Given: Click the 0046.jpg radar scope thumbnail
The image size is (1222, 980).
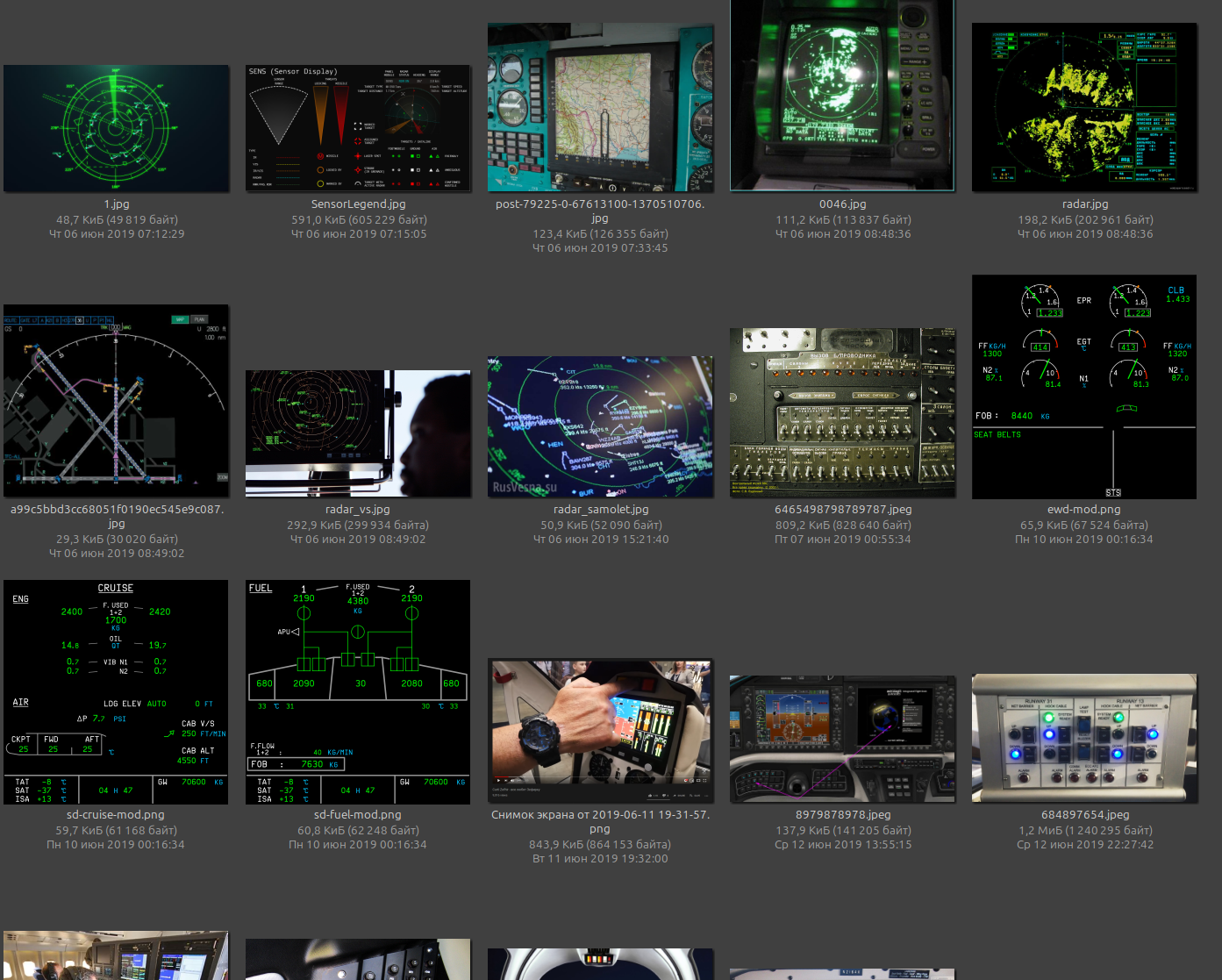Looking at the screenshot, I should [x=842, y=95].
